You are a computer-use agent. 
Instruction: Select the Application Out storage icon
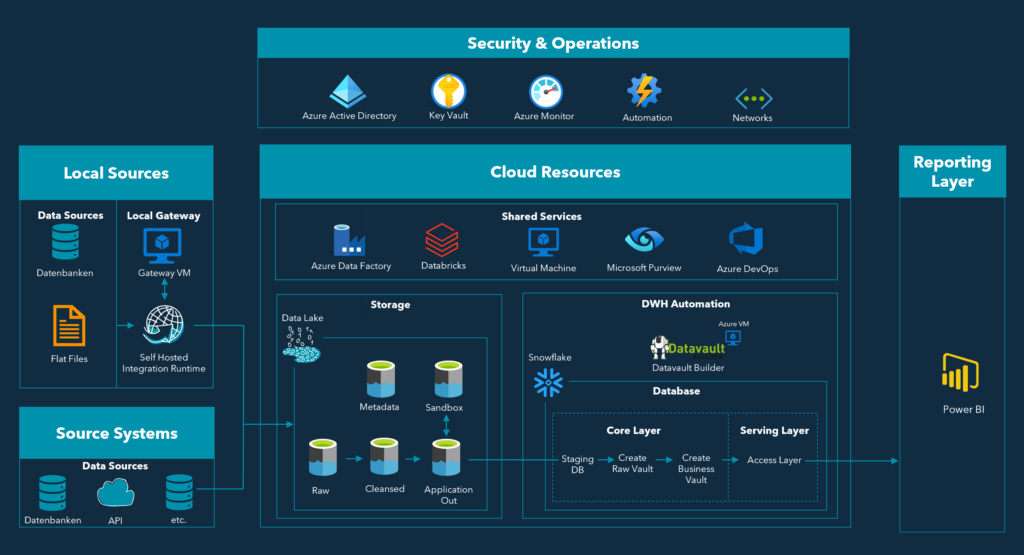point(446,457)
